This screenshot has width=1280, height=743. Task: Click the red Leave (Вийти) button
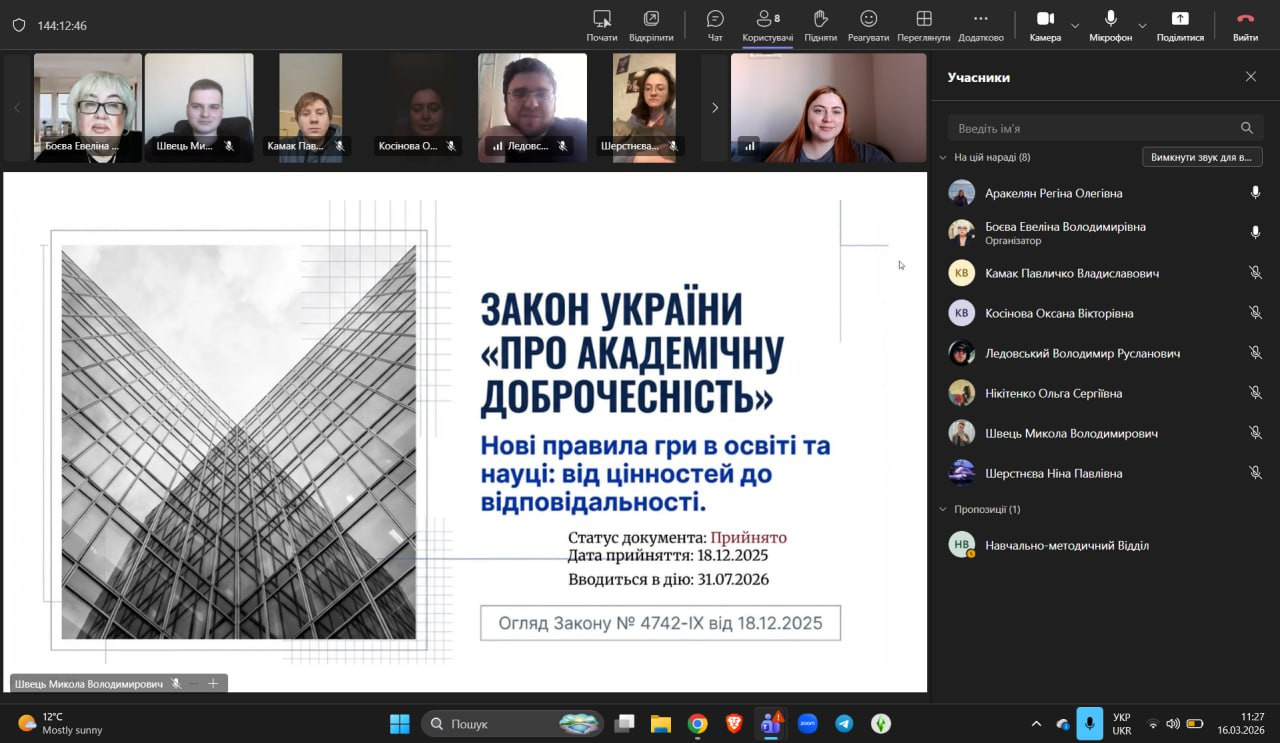click(x=1245, y=25)
